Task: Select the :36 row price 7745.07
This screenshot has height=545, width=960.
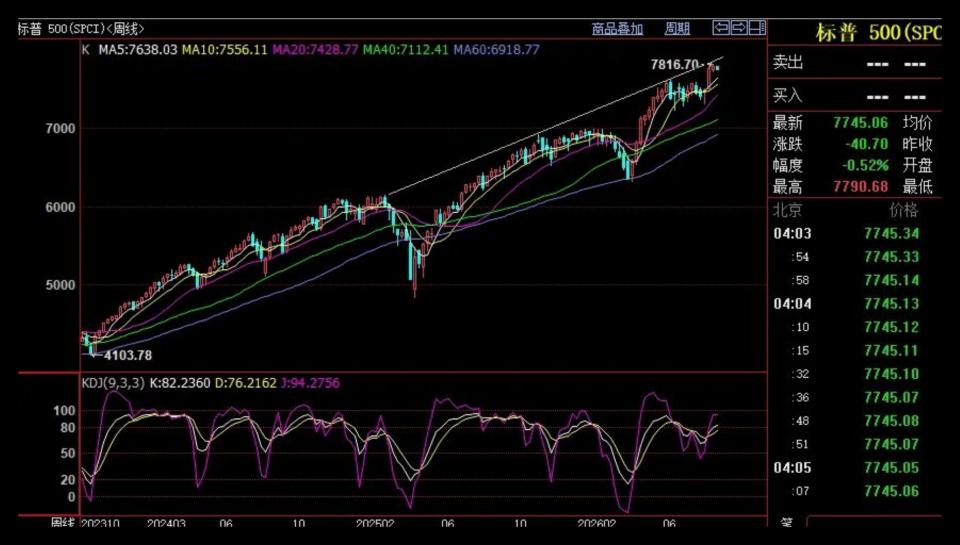Action: coord(891,397)
